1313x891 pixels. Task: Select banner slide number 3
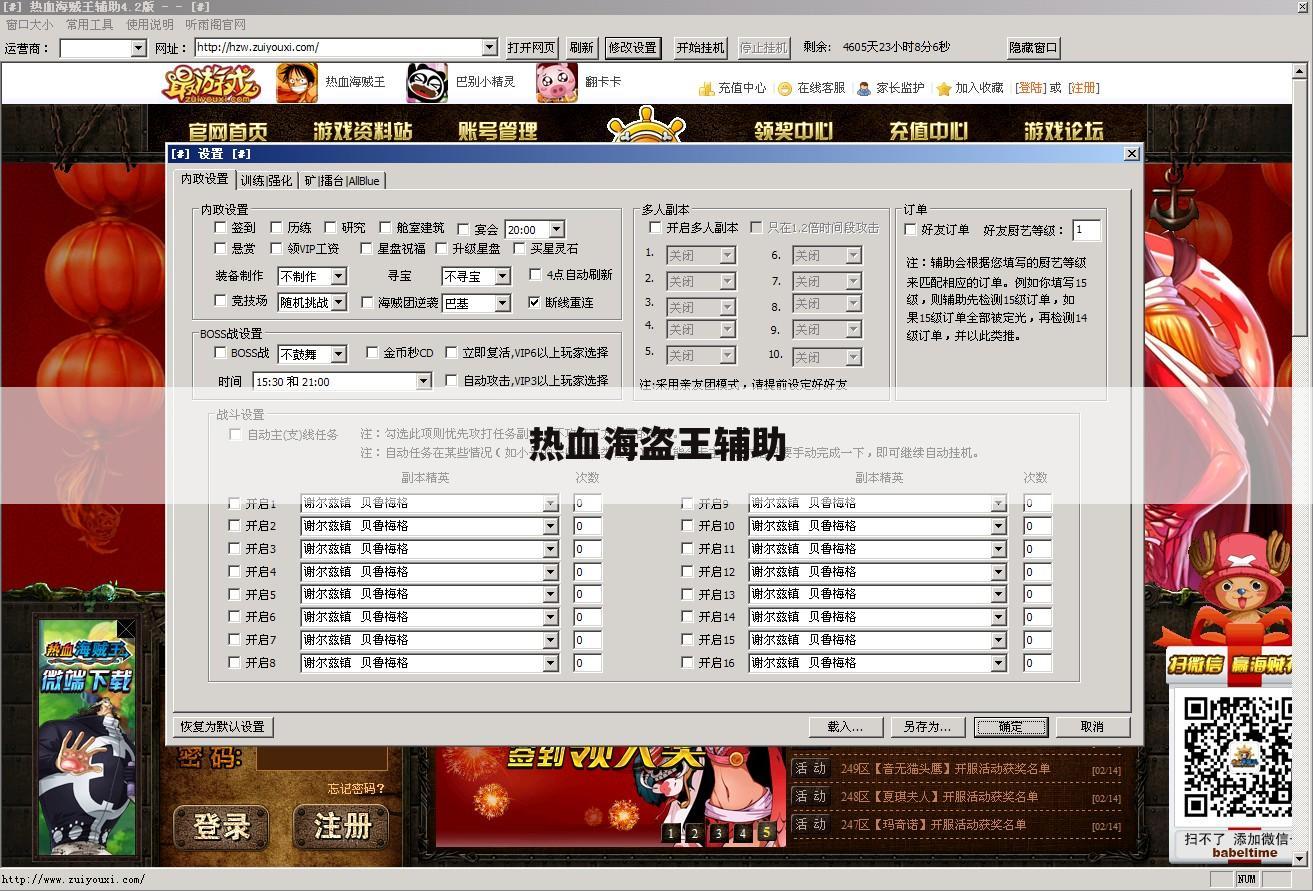pyautogui.click(x=719, y=832)
